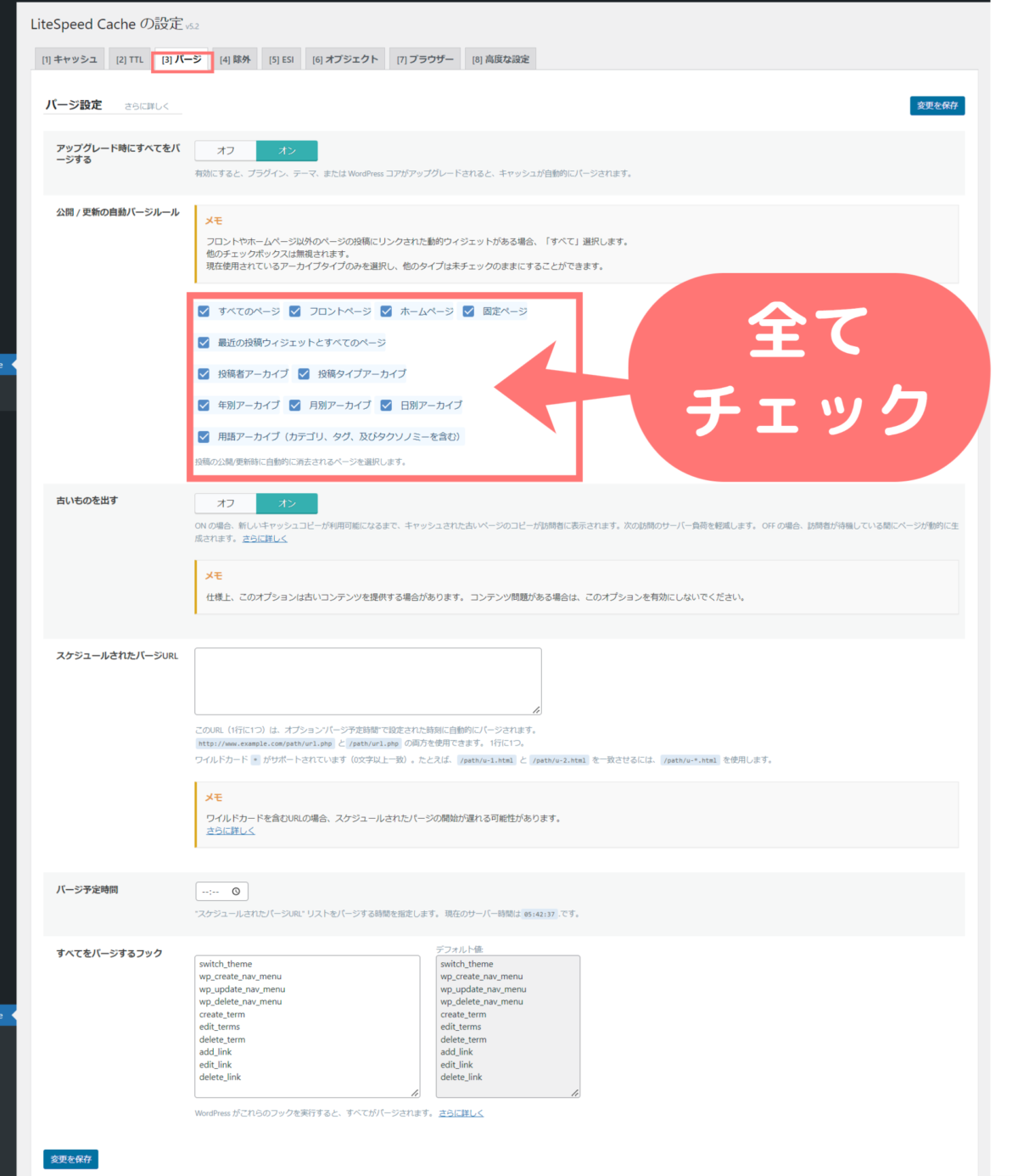The image size is (1018, 1176).
Task: Uncheck the フロントページ checkbox
Action: (x=294, y=311)
